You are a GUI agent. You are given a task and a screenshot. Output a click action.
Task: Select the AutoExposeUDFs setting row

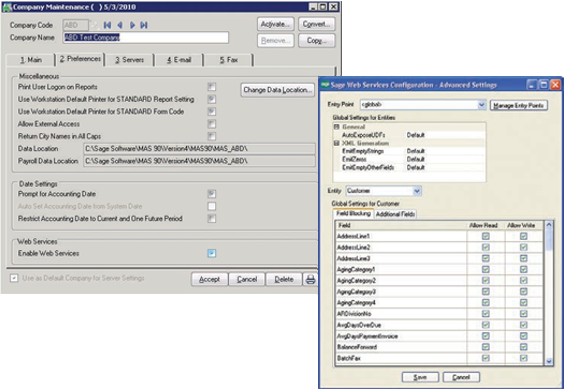[x=409, y=135]
